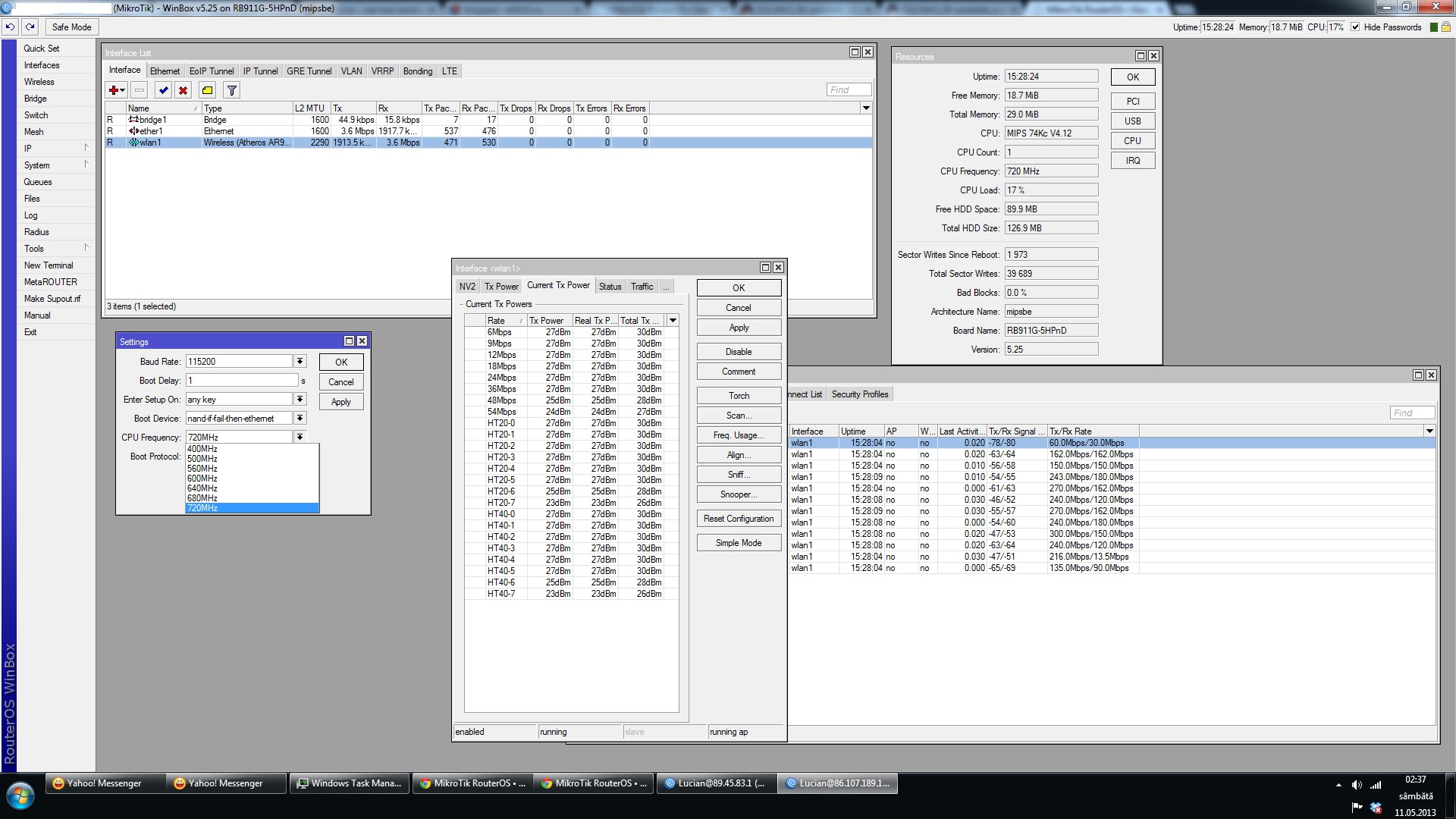This screenshot has height=819, width=1456.
Task: Click Reset Configuration button
Action: click(x=739, y=519)
